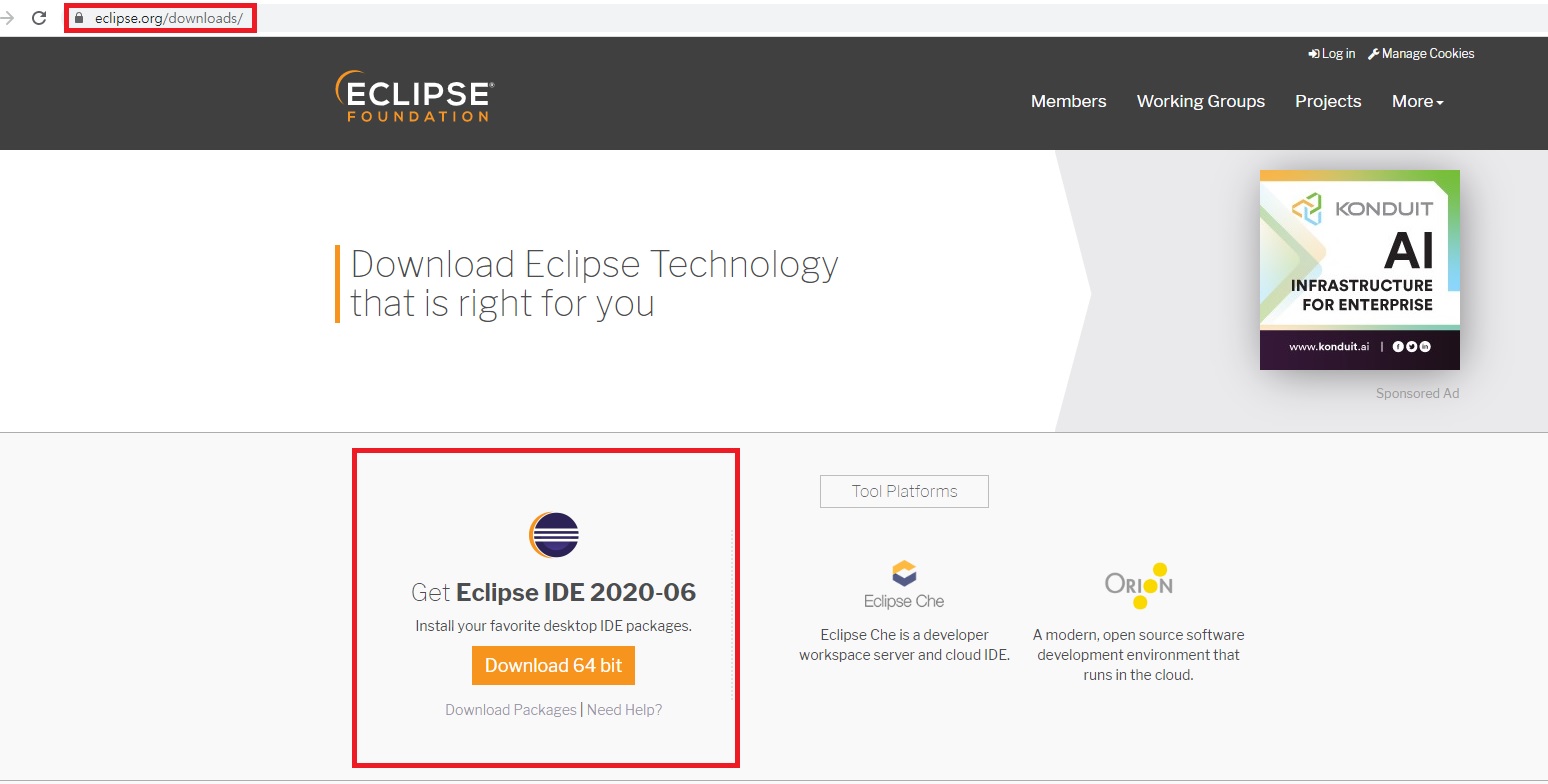Open the Projects menu item
Image resolution: width=1548 pixels, height=784 pixels.
pyautogui.click(x=1328, y=101)
